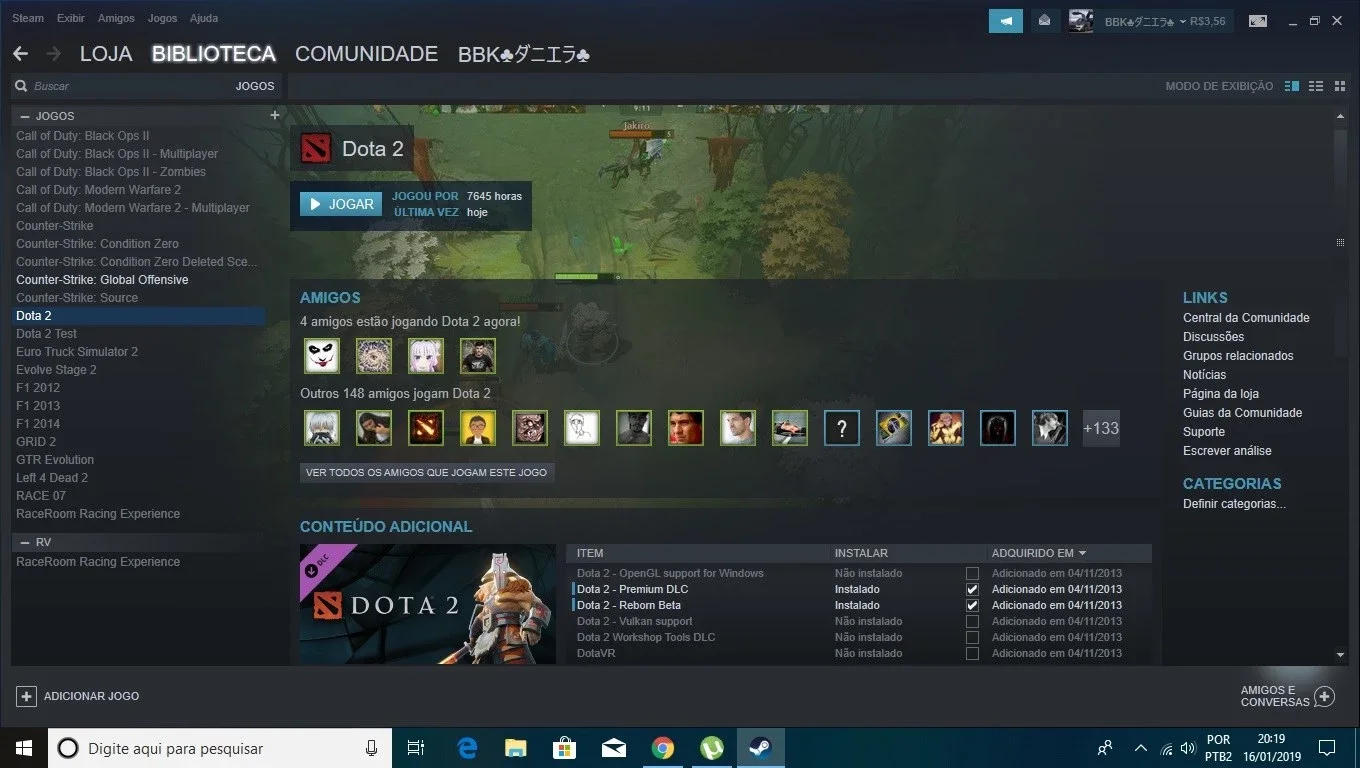
Task: Open Microsoft Edge from the taskbar
Action: click(467, 748)
